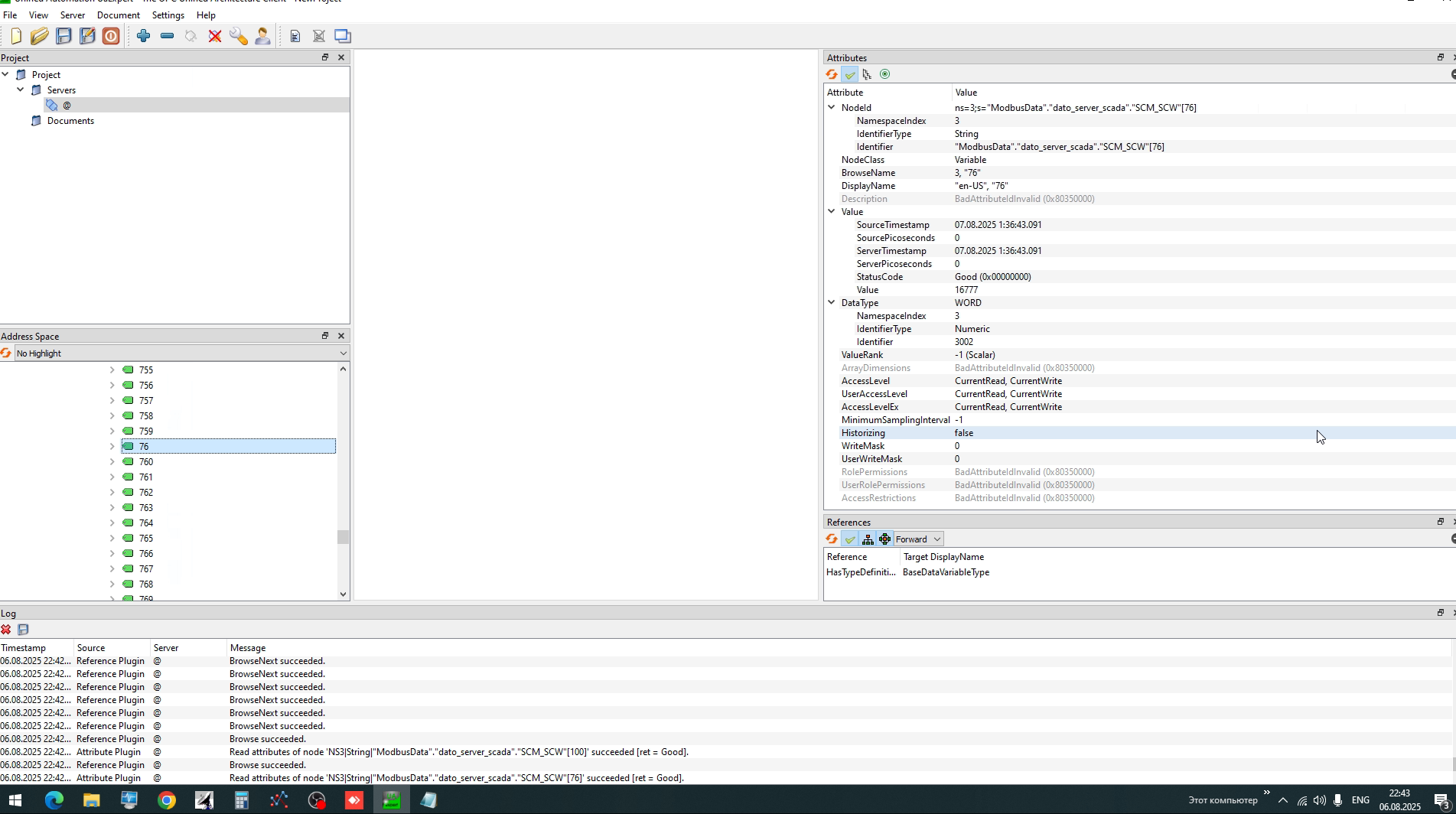Image resolution: width=1456 pixels, height=814 pixels.
Task: Click the Attribute column header
Action: pos(845,93)
